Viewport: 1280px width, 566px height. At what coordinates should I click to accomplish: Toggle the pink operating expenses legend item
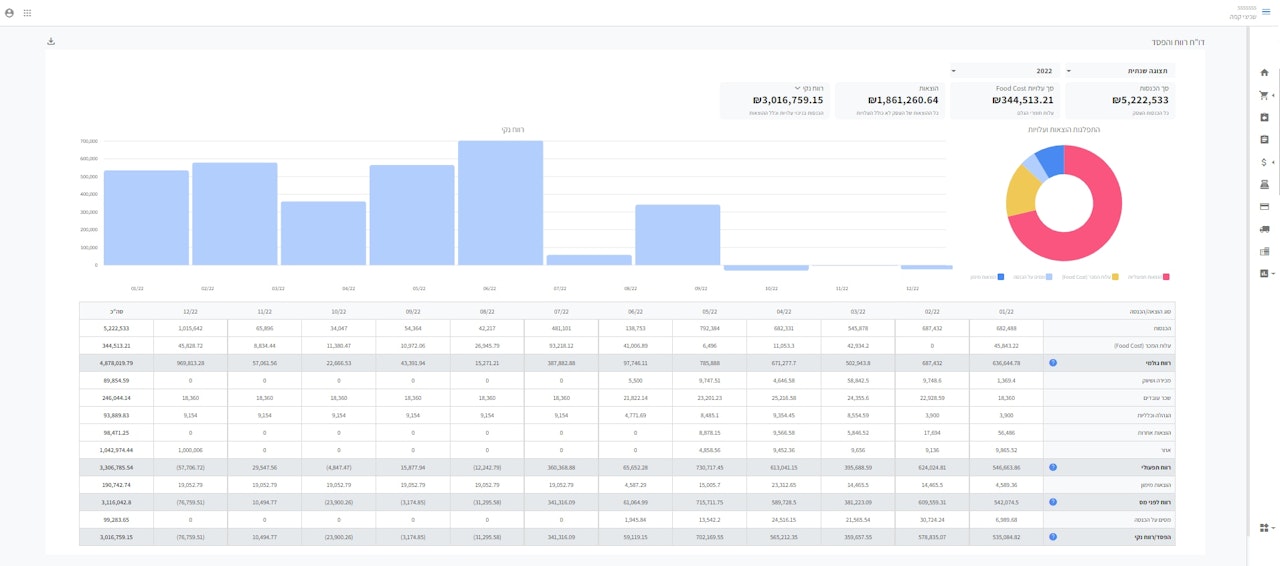(x=1148, y=276)
